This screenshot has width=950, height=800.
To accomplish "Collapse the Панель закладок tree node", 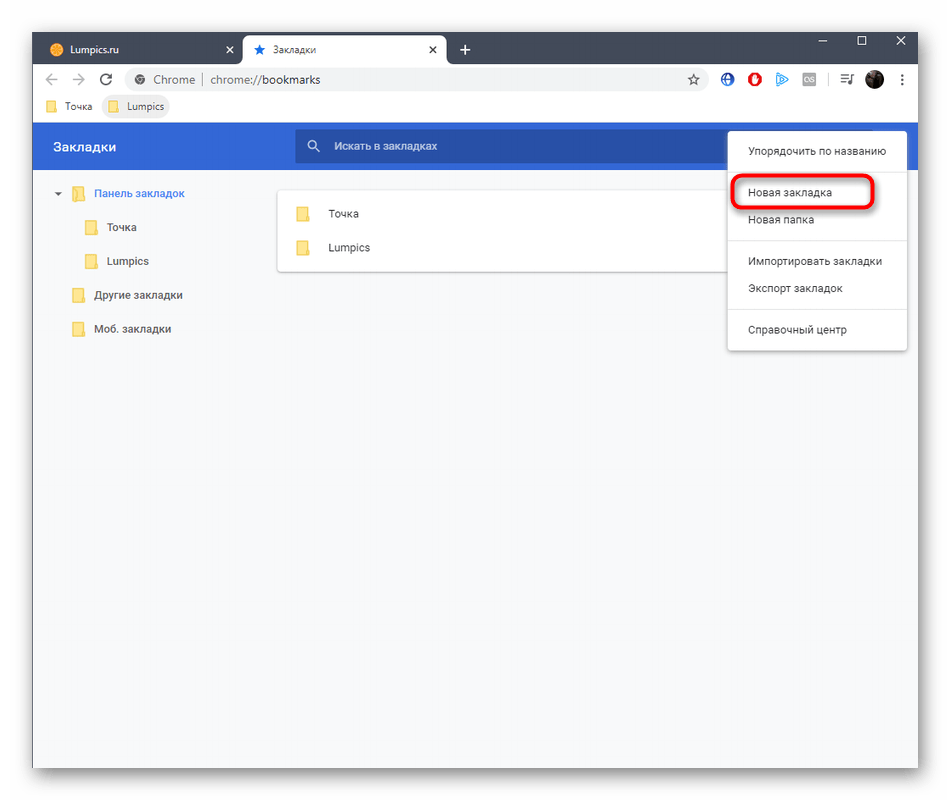I will (58, 194).
